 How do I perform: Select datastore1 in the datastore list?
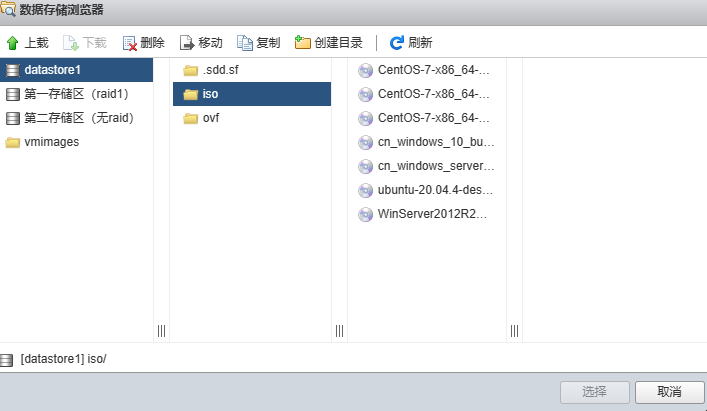point(77,70)
